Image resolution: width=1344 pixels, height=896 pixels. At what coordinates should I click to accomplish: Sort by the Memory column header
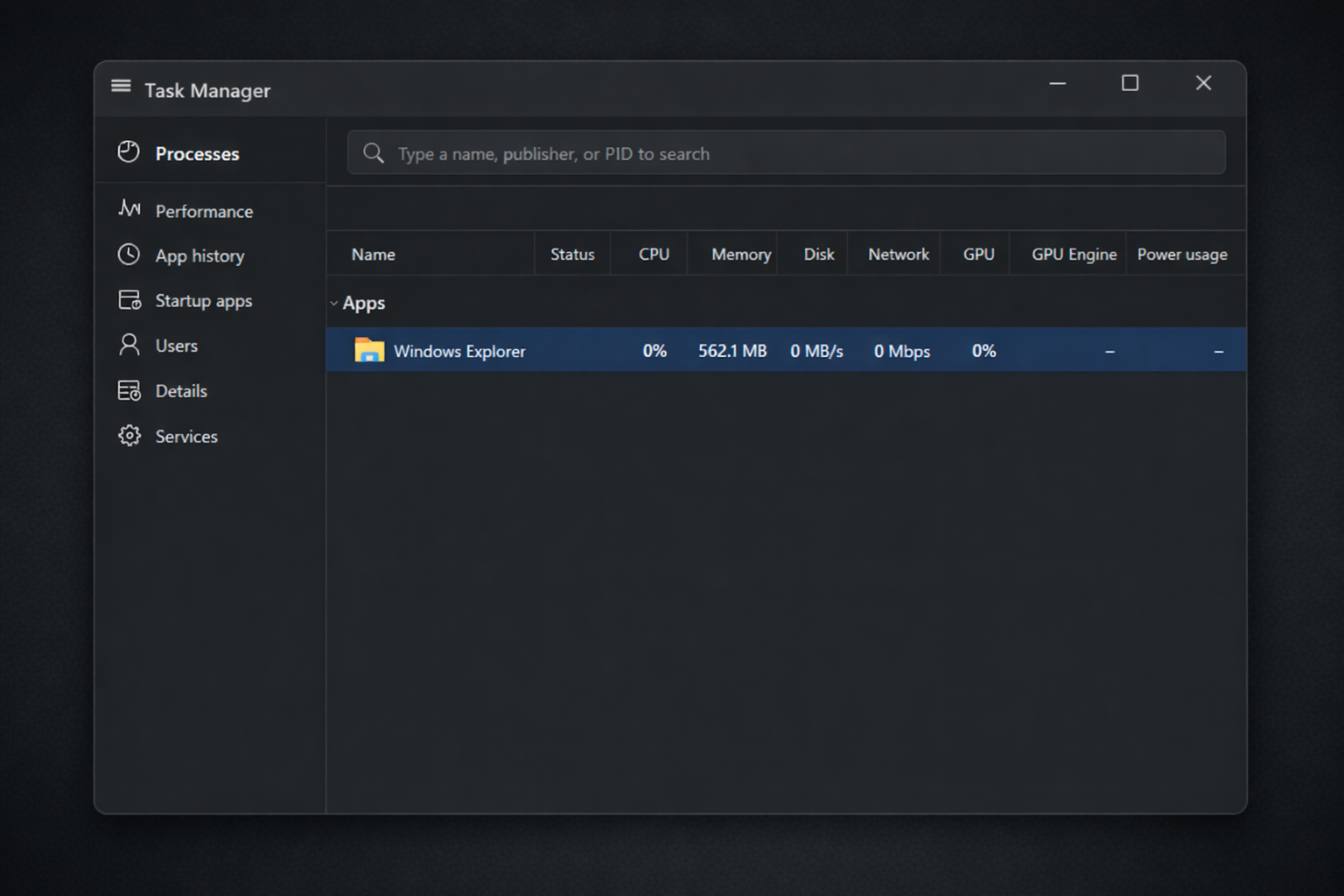pyautogui.click(x=732, y=254)
